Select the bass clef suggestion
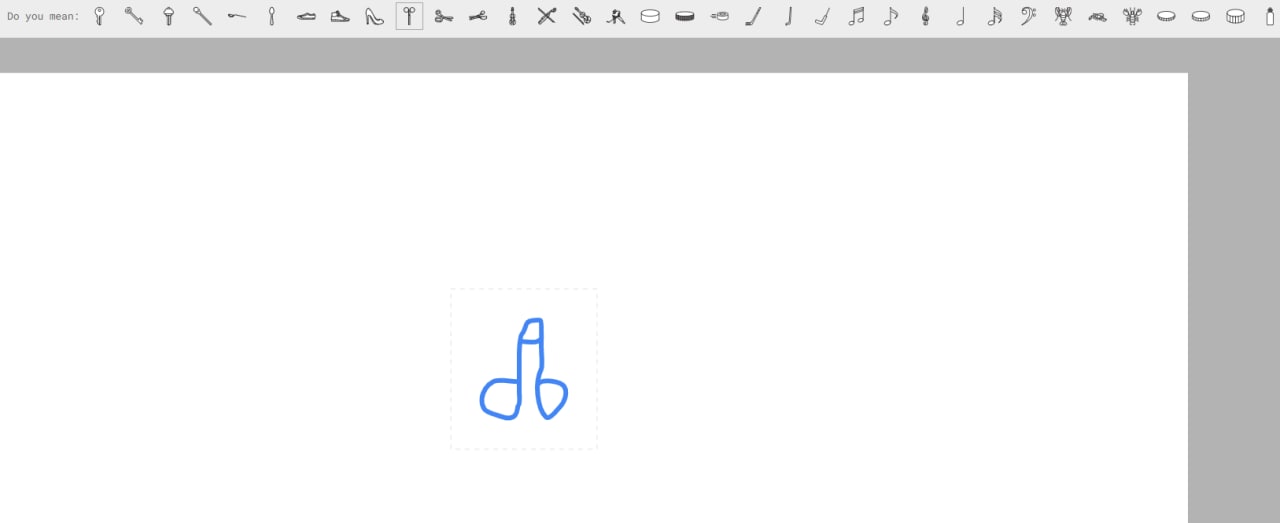Screen dimensions: 1280x523 1028,16
